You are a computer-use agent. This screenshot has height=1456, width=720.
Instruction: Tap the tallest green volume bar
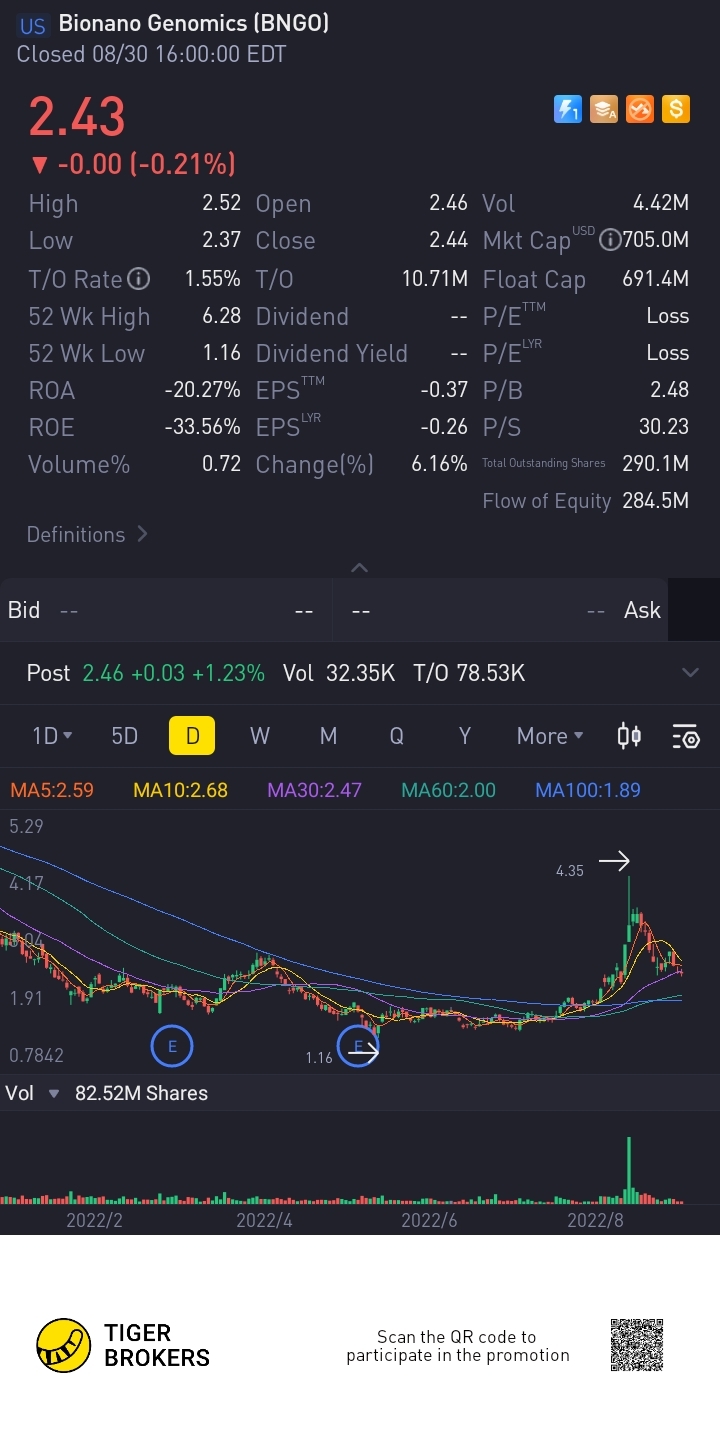(x=629, y=1169)
